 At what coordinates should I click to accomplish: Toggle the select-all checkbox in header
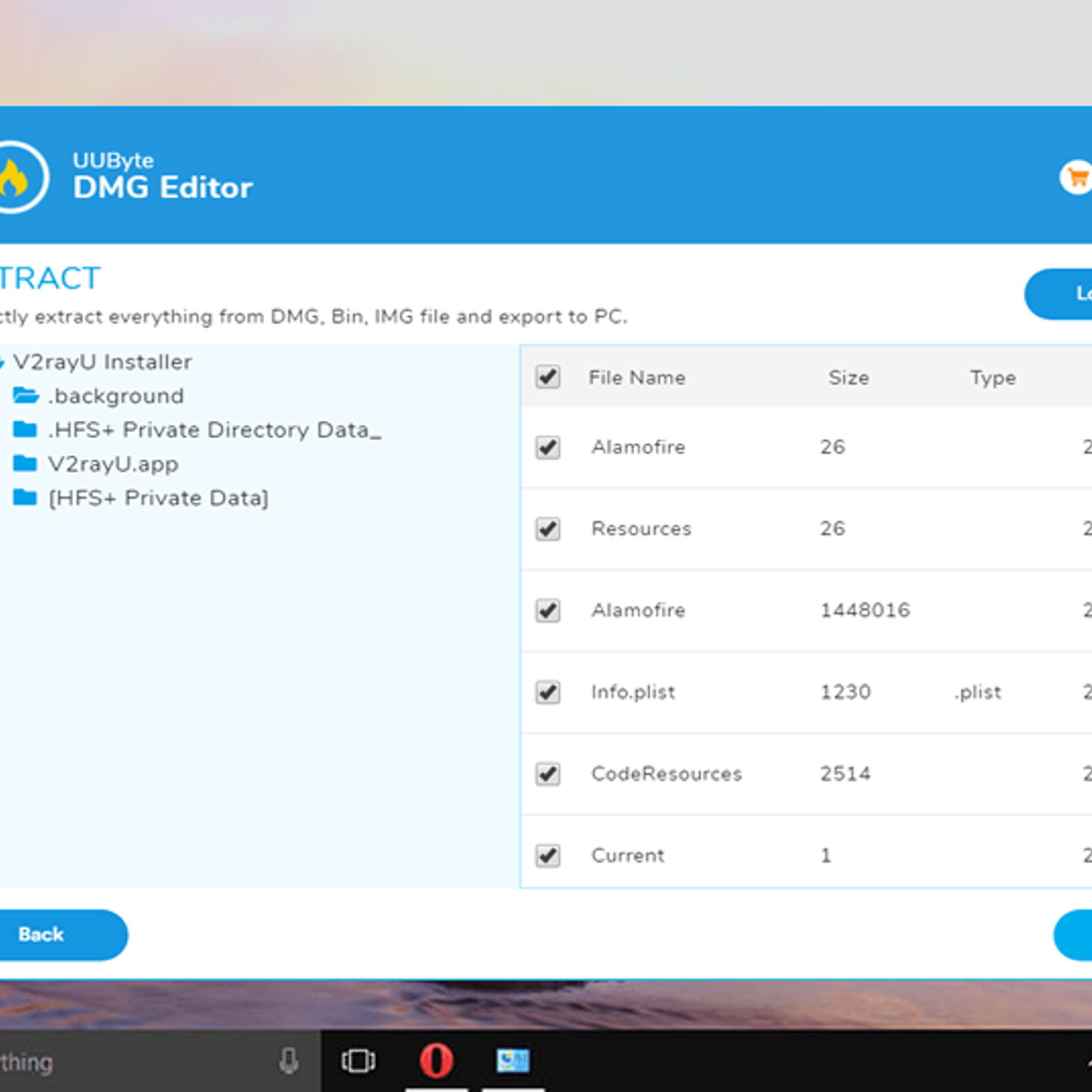click(548, 377)
